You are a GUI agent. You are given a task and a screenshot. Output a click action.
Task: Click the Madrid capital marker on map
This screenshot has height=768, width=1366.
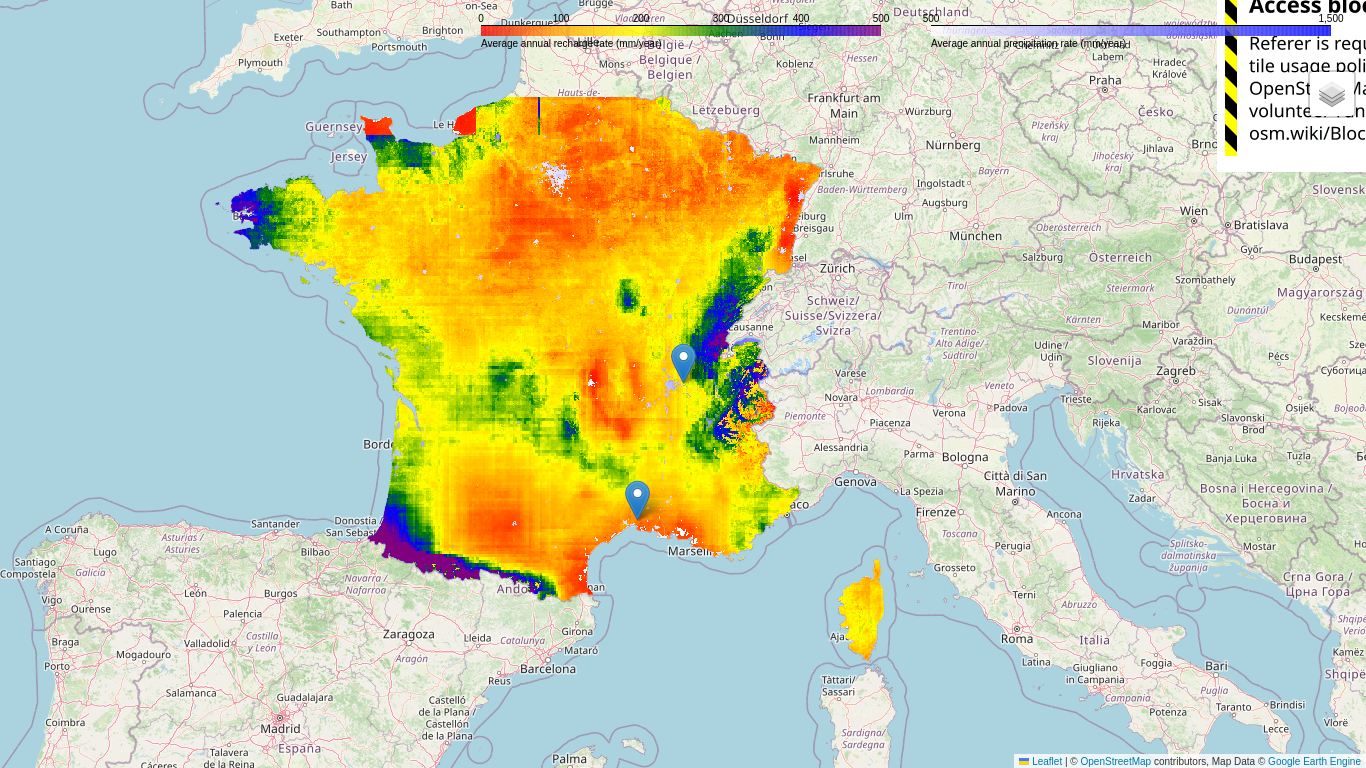[280, 717]
